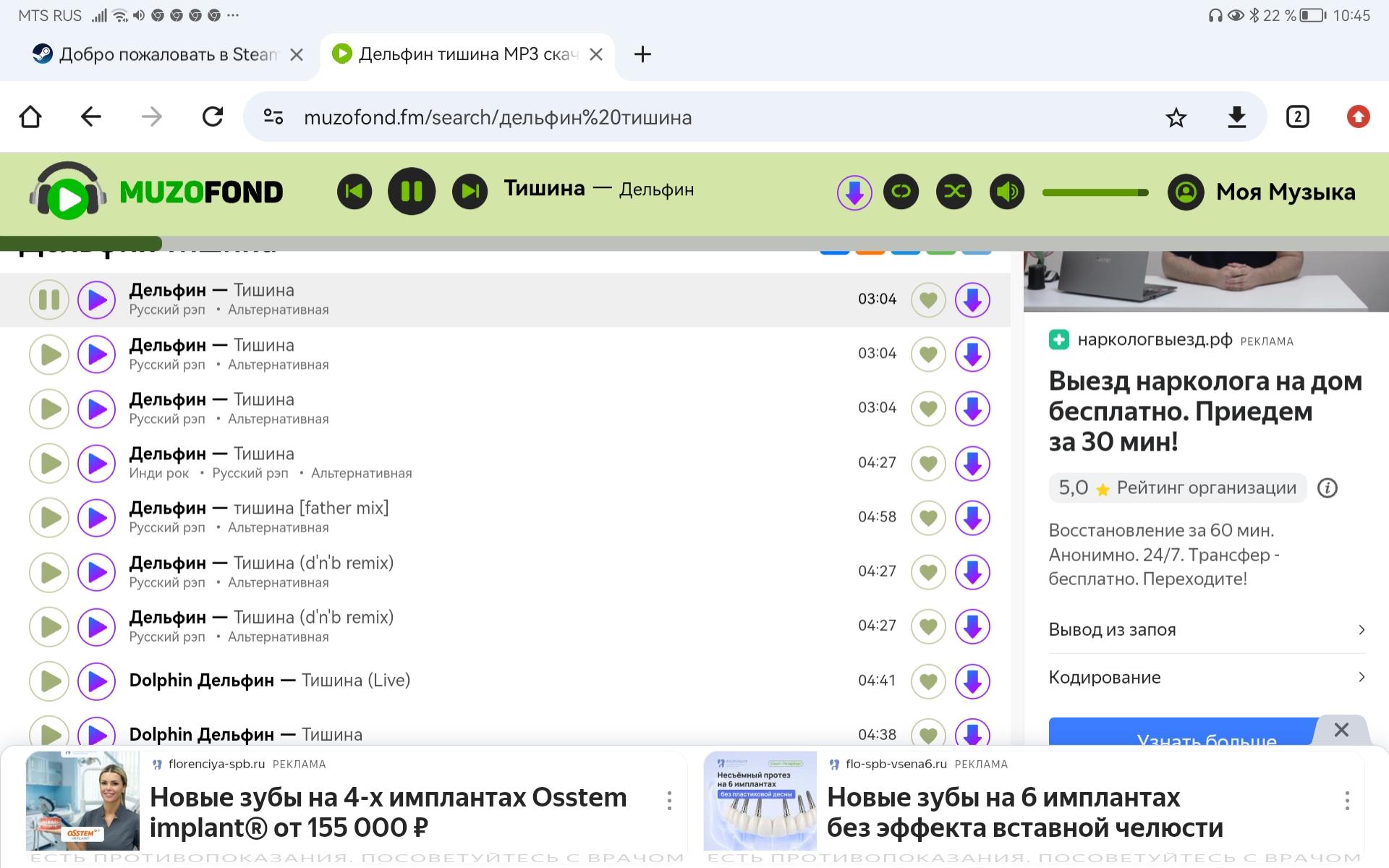
Task: Adjust the green volume slider
Action: click(x=1095, y=192)
